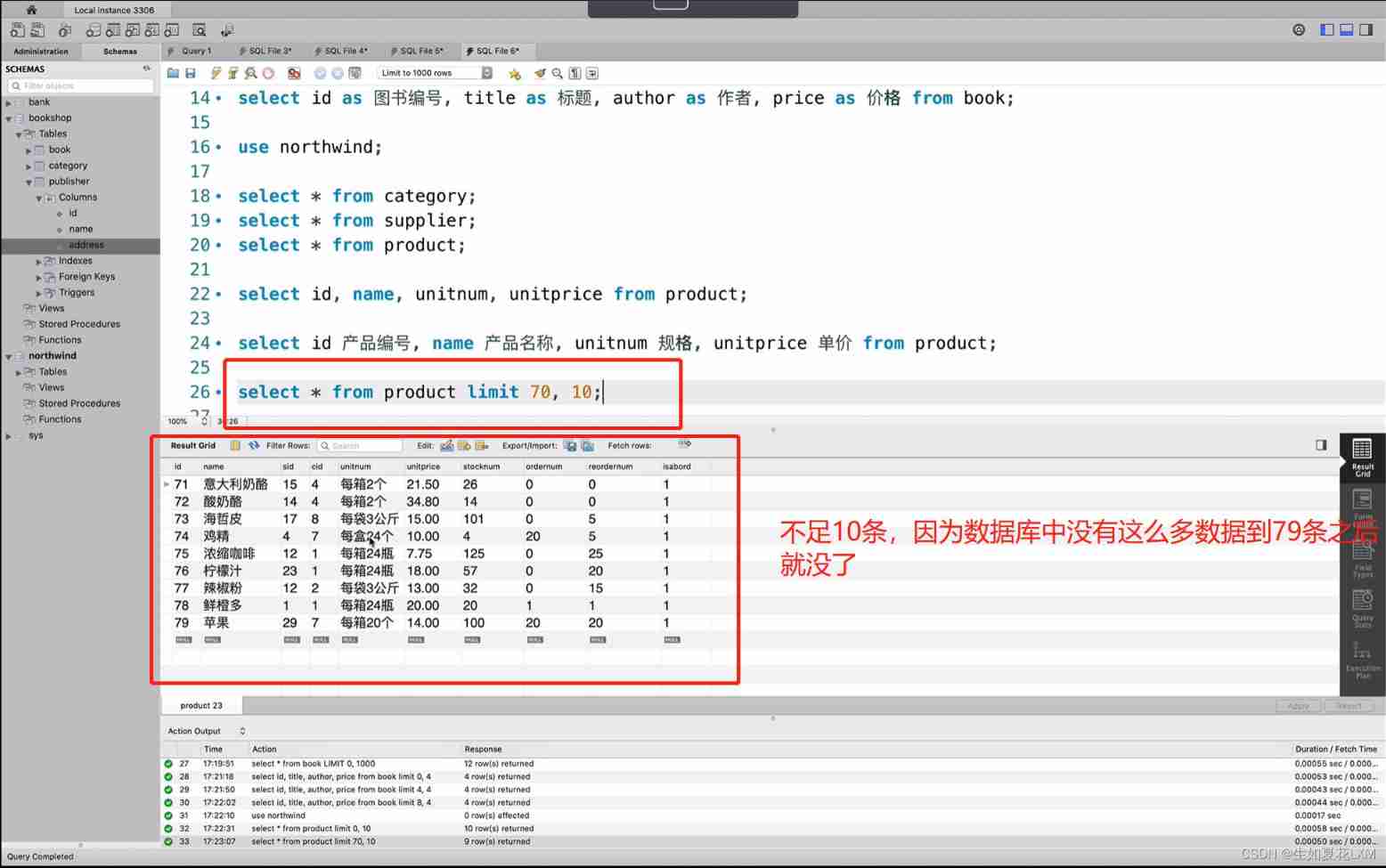Switch to the Schemas tab
Screen dimensions: 1386x868
pyautogui.click(x=120, y=52)
